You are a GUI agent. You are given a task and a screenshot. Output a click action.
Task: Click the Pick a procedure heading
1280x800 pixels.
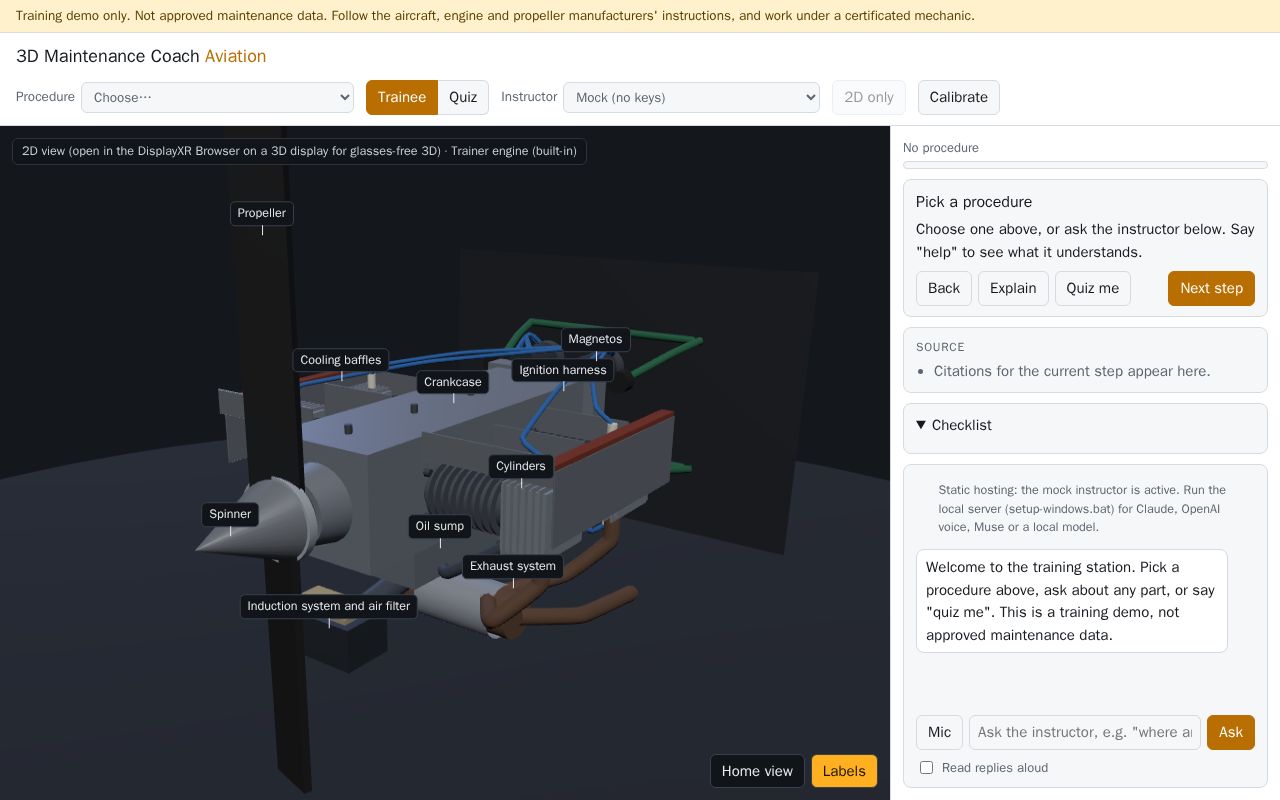point(974,202)
